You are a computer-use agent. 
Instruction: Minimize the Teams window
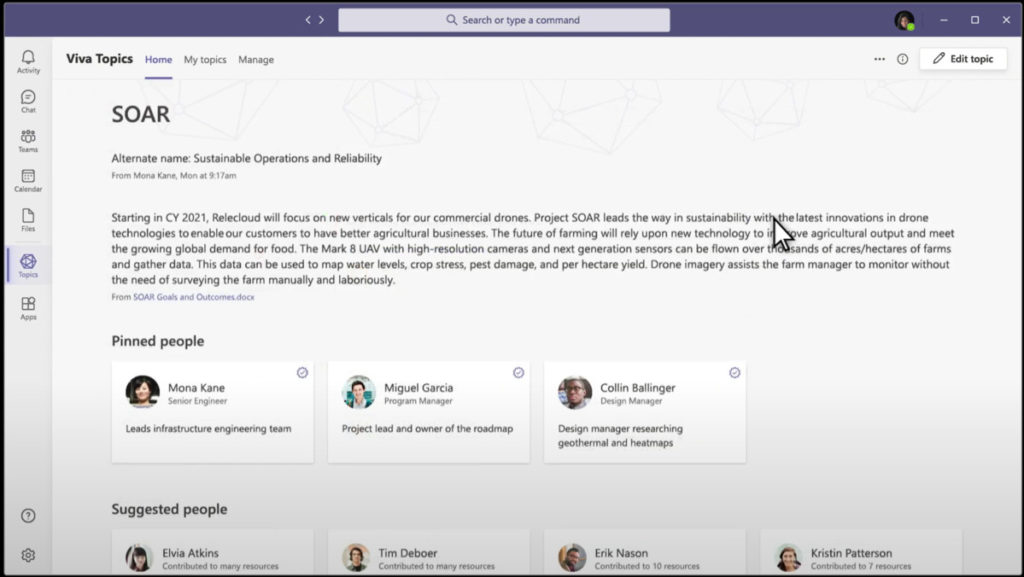[944, 20]
